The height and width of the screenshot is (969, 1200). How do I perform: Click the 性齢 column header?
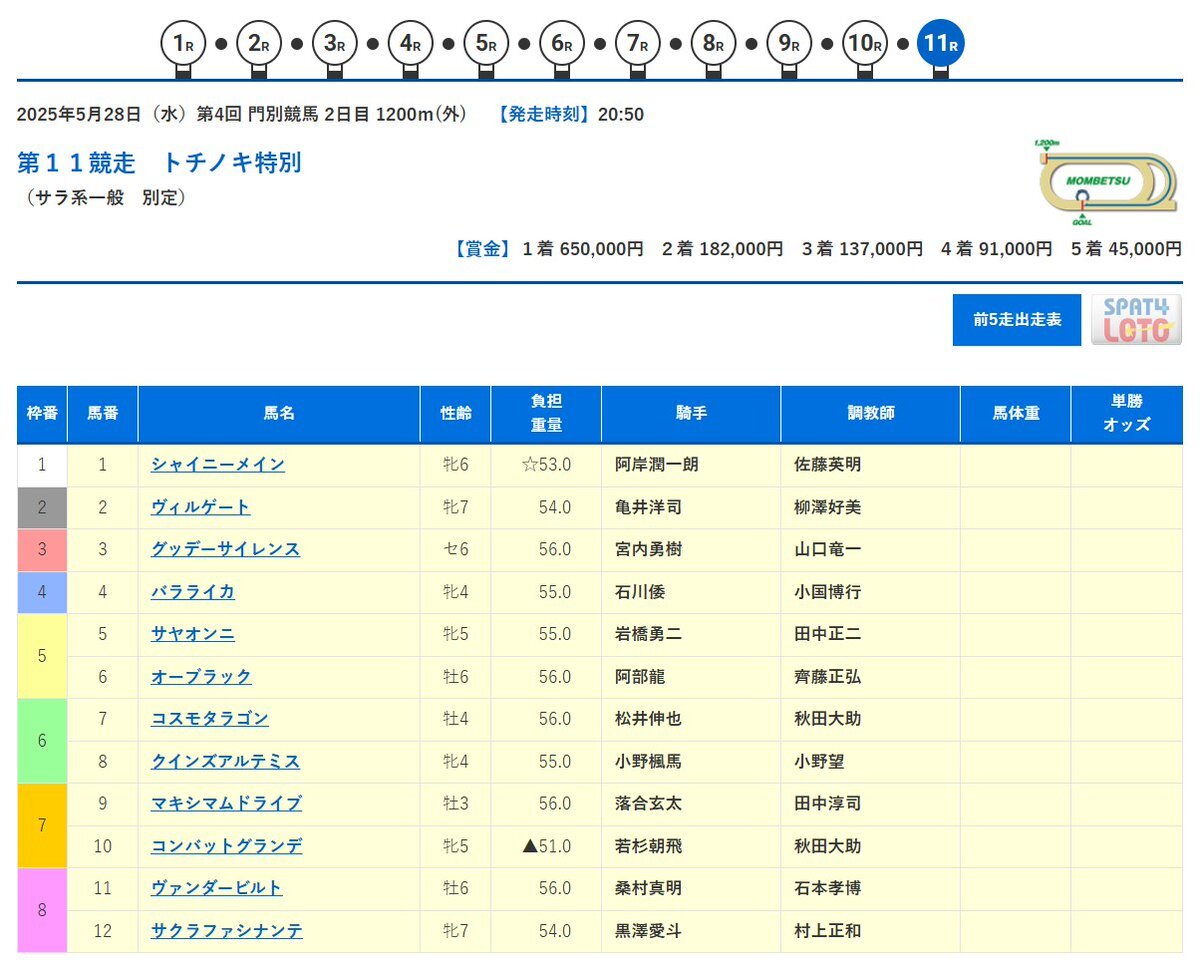tap(456, 414)
